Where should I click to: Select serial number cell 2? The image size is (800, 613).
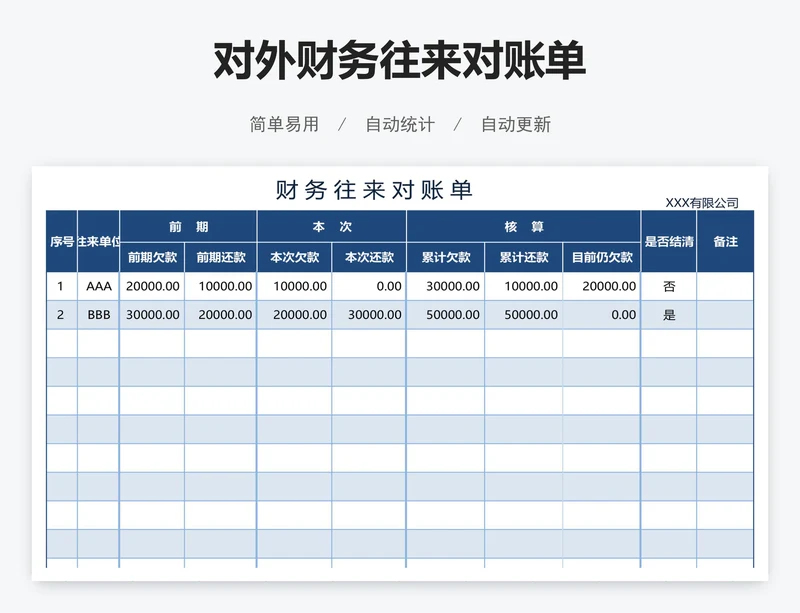(x=62, y=315)
